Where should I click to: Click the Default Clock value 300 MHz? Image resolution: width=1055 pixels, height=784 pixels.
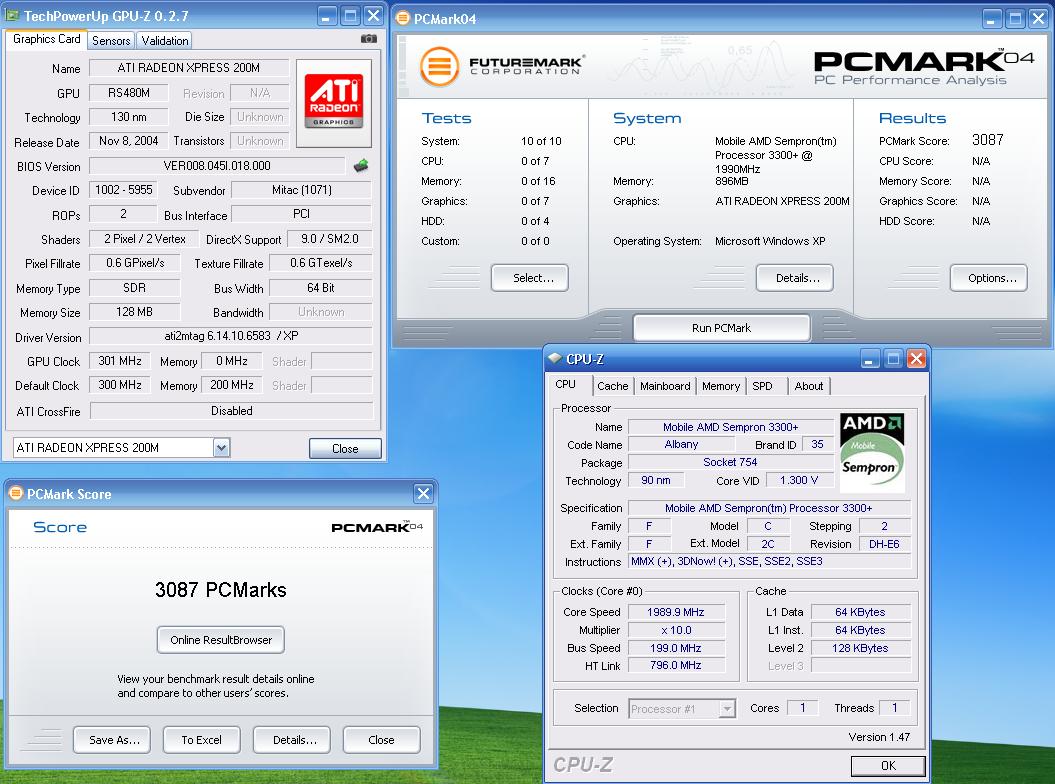coord(120,385)
